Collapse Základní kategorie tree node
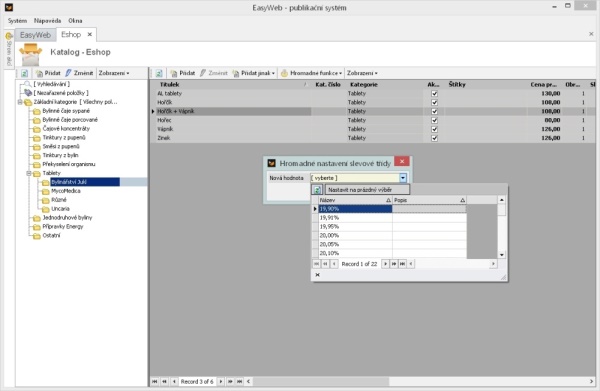The height and width of the screenshot is (391, 600). coord(20,102)
